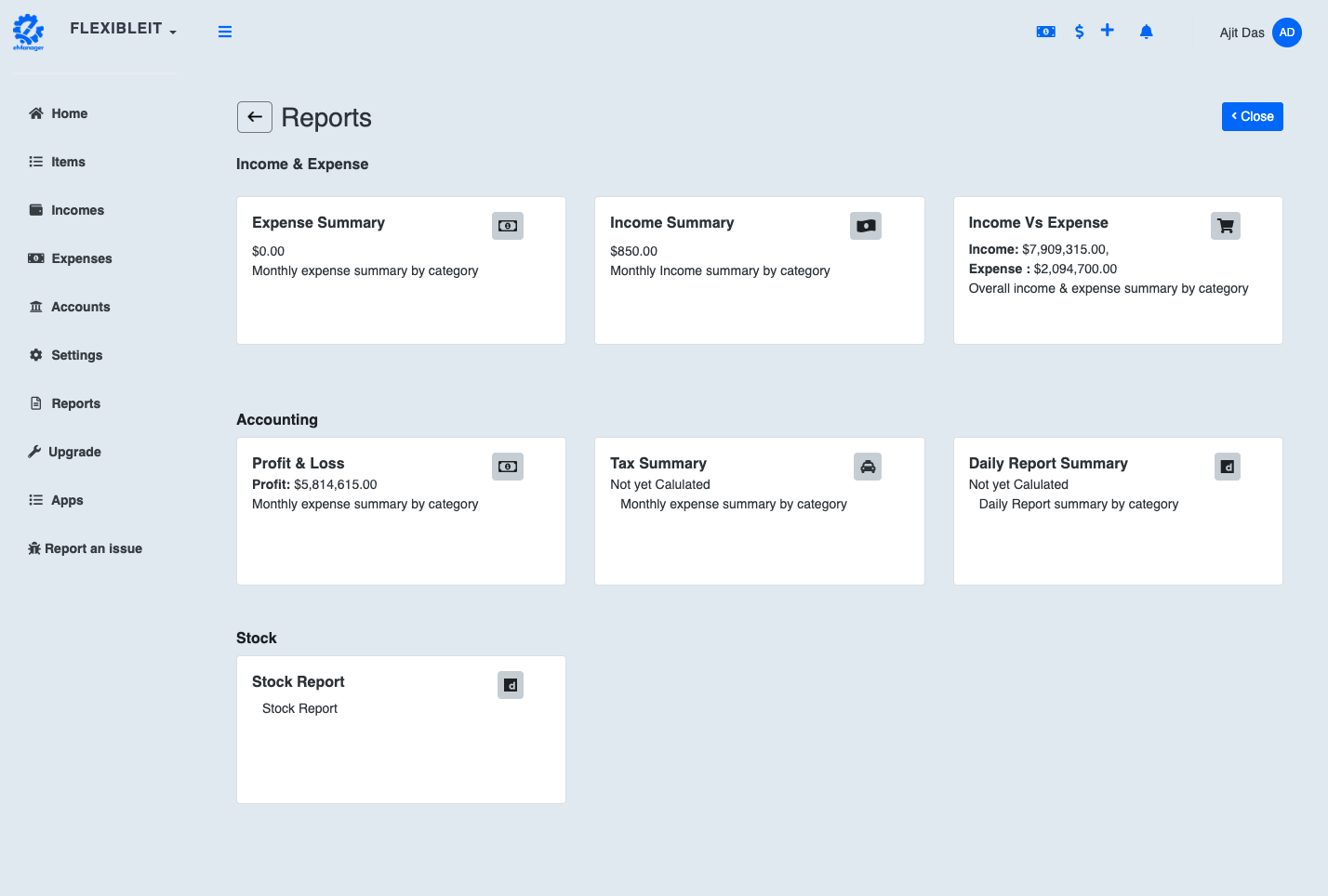Open the Ajit Das user menu
The image size is (1328, 896).
point(1242,33)
